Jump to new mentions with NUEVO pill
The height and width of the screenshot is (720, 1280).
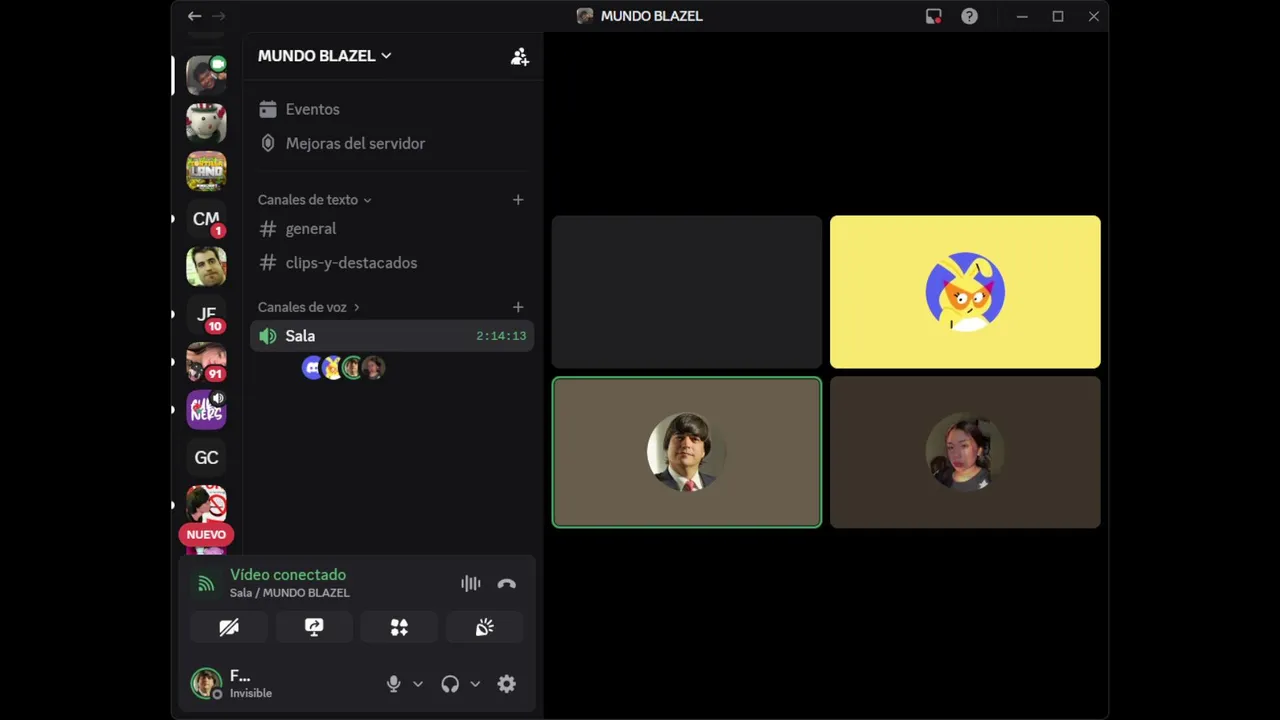(206, 535)
